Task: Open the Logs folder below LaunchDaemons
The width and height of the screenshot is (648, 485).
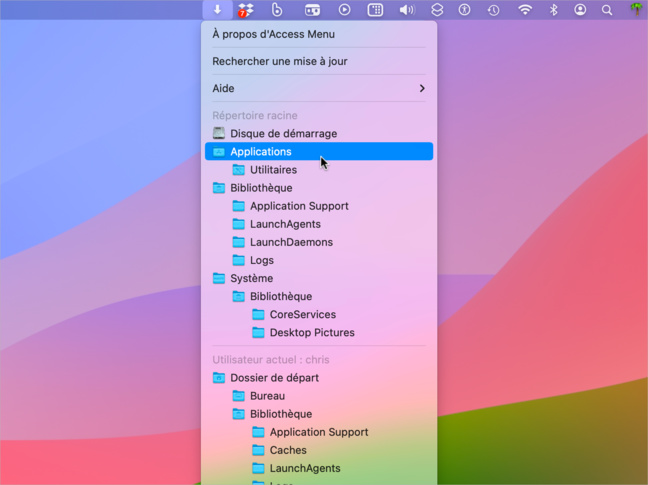Action: [x=319, y=260]
